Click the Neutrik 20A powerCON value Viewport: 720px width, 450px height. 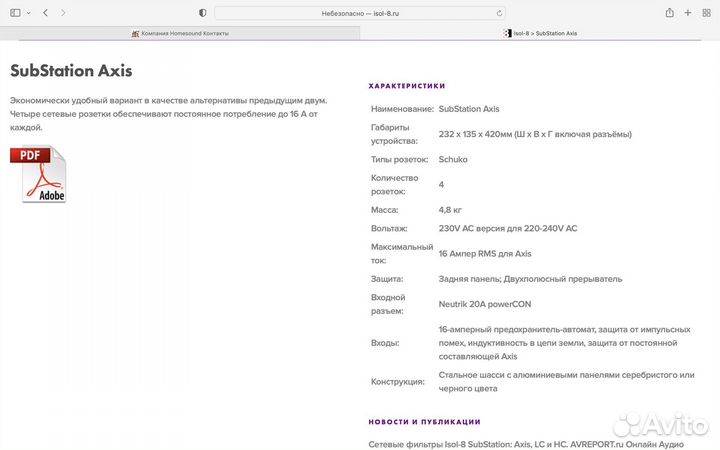484,304
